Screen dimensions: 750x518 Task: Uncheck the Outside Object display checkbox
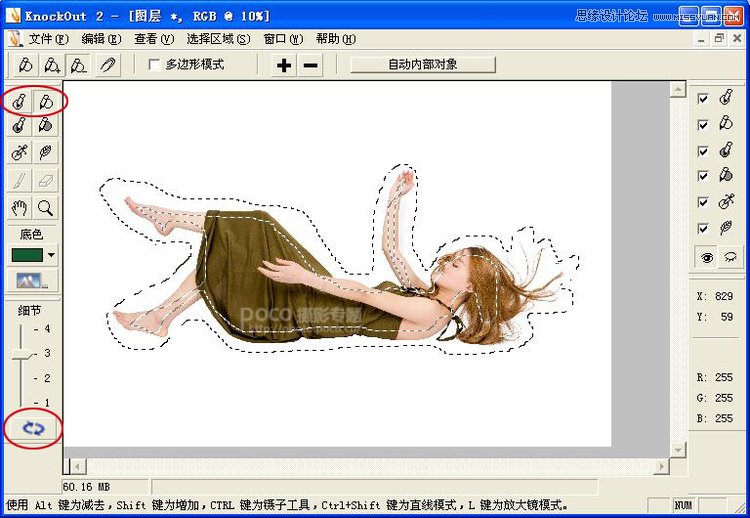[x=703, y=125]
